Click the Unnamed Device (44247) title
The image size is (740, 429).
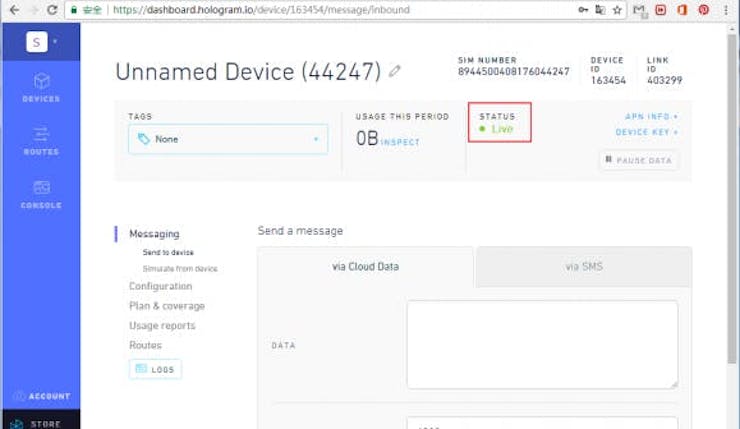pyautogui.click(x=248, y=72)
